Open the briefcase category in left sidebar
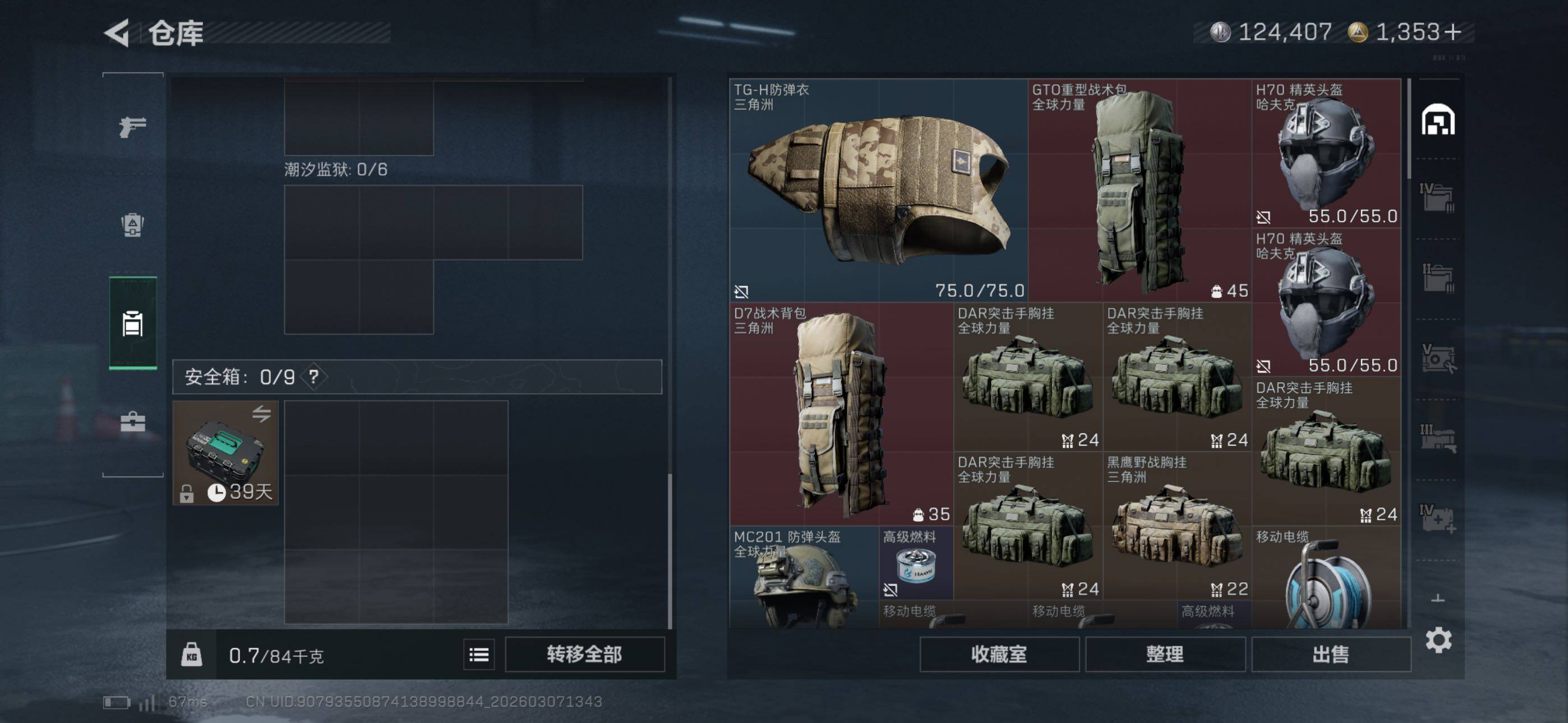Image resolution: width=1568 pixels, height=723 pixels. [x=133, y=421]
